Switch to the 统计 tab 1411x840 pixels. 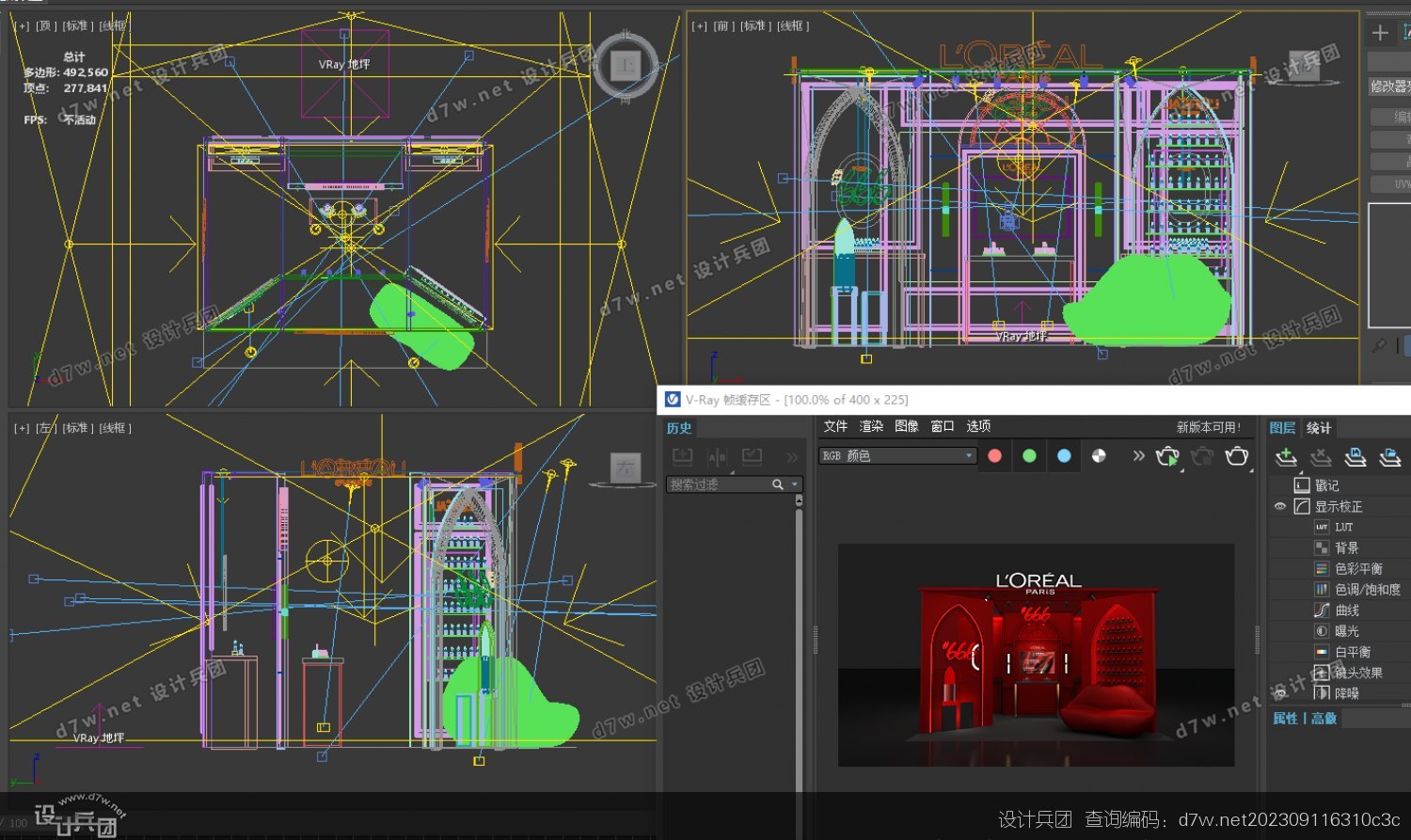click(1319, 428)
